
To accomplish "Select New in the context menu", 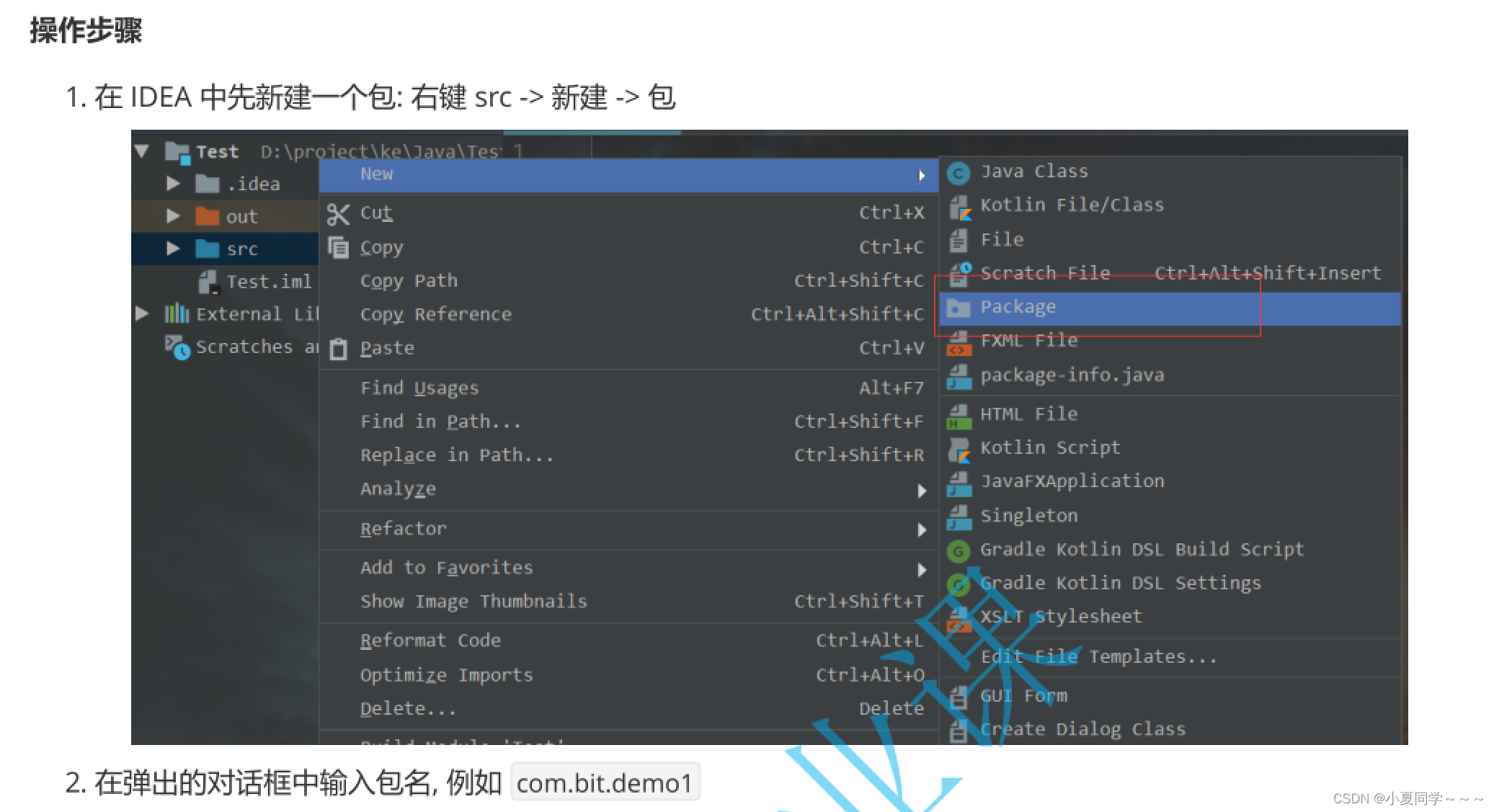I will pyautogui.click(x=628, y=175).
